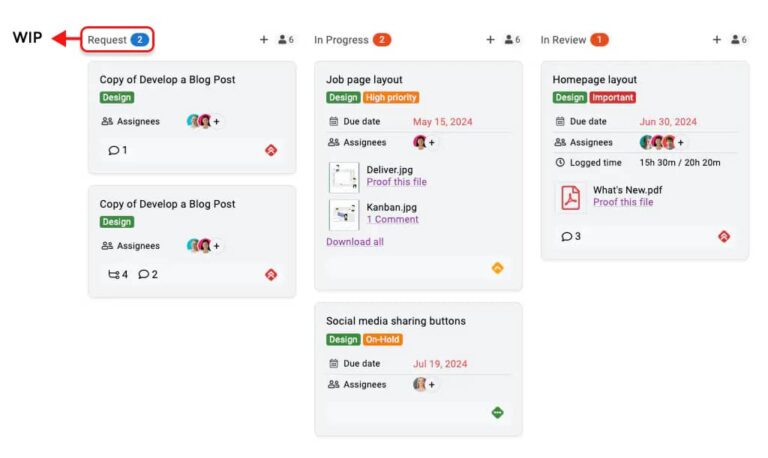Add an assignee to Job page layout
768x458 pixels.
(x=432, y=143)
